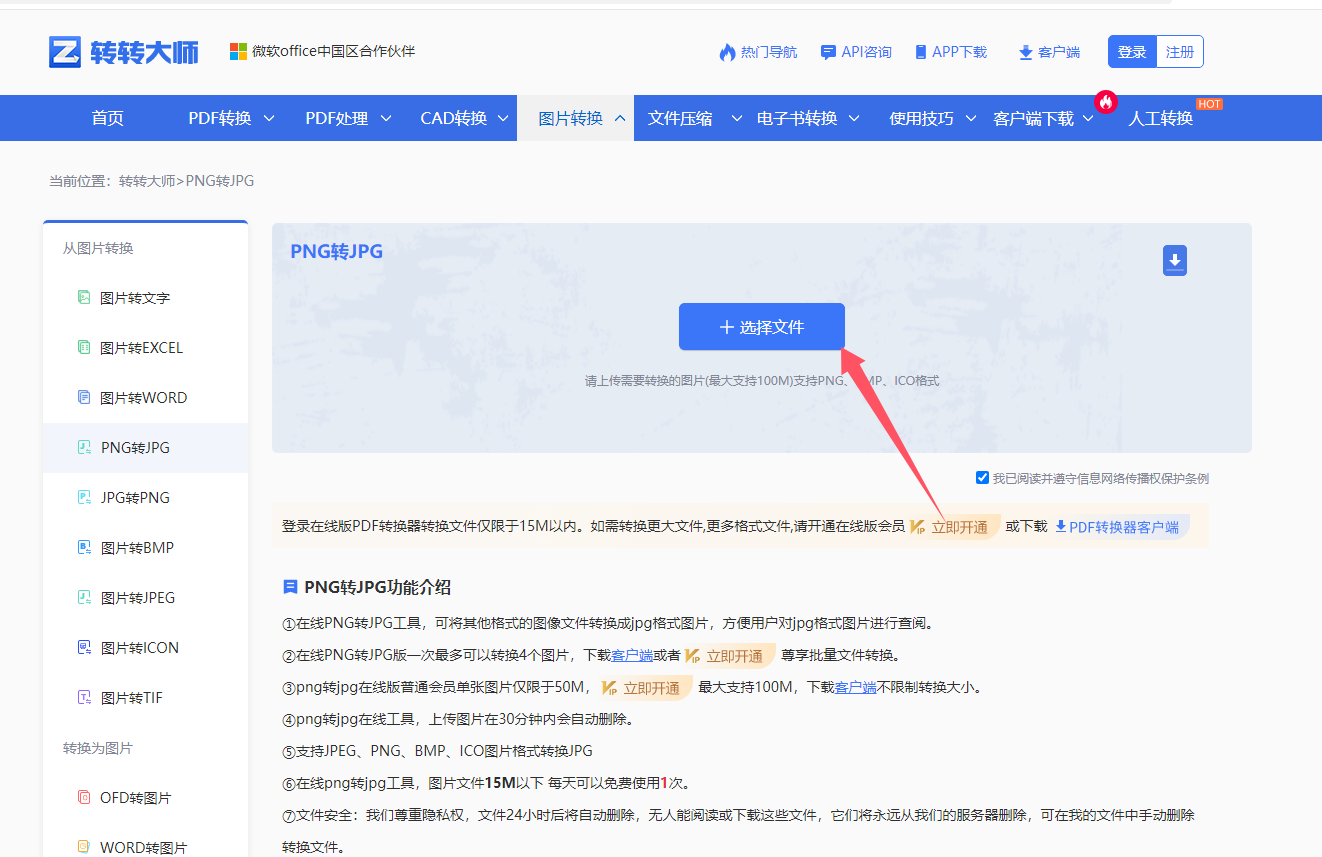Select the JPG转PNG sidebar icon
Image resolution: width=1322 pixels, height=857 pixels.
[x=84, y=497]
